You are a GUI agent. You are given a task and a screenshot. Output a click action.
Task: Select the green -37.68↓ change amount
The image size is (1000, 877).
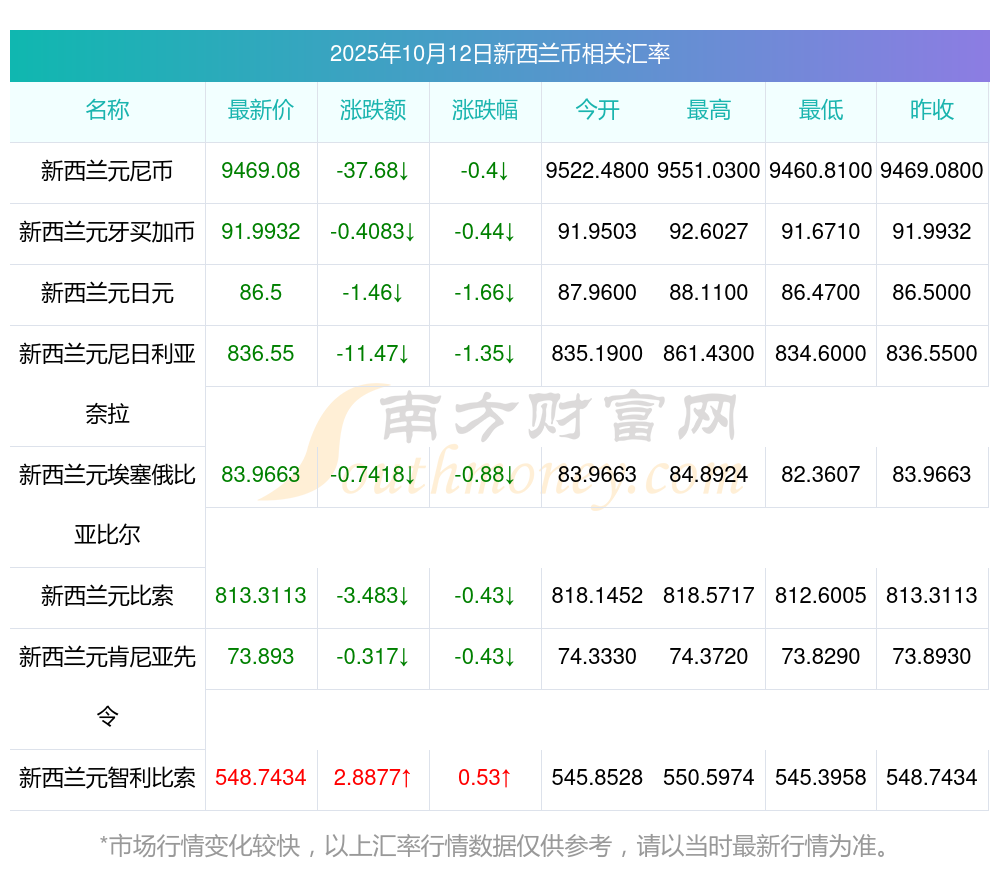tap(373, 171)
